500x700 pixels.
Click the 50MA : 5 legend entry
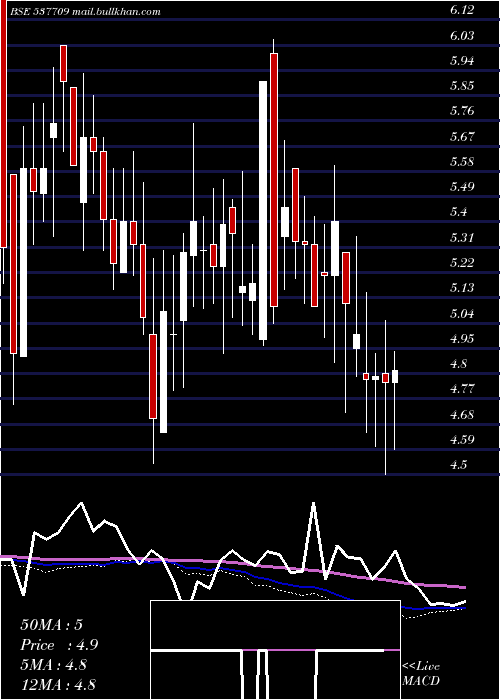point(52,625)
